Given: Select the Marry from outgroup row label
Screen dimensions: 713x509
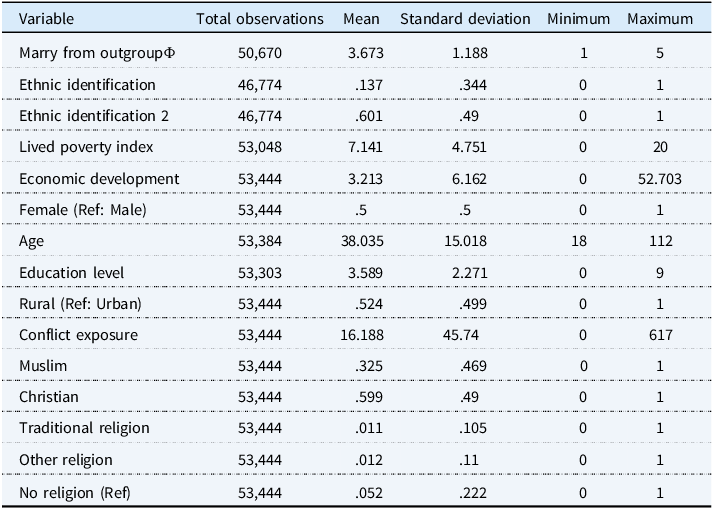Looking at the screenshot, I should pyautogui.click(x=97, y=53).
